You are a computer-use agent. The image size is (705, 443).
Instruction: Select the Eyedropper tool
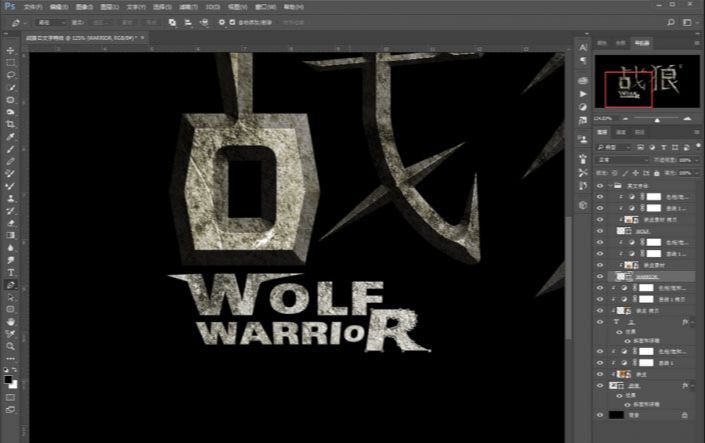[10, 137]
